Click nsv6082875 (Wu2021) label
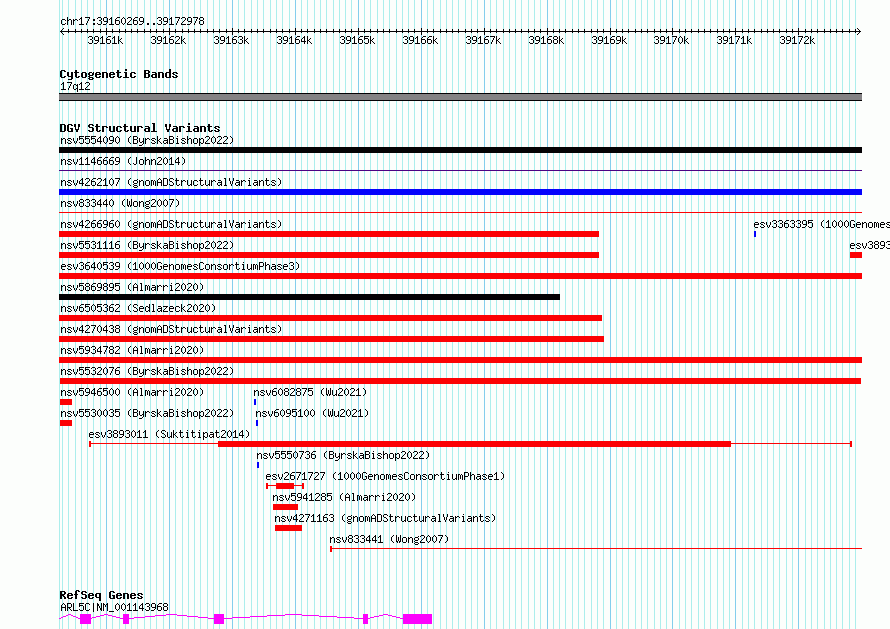 (310, 392)
